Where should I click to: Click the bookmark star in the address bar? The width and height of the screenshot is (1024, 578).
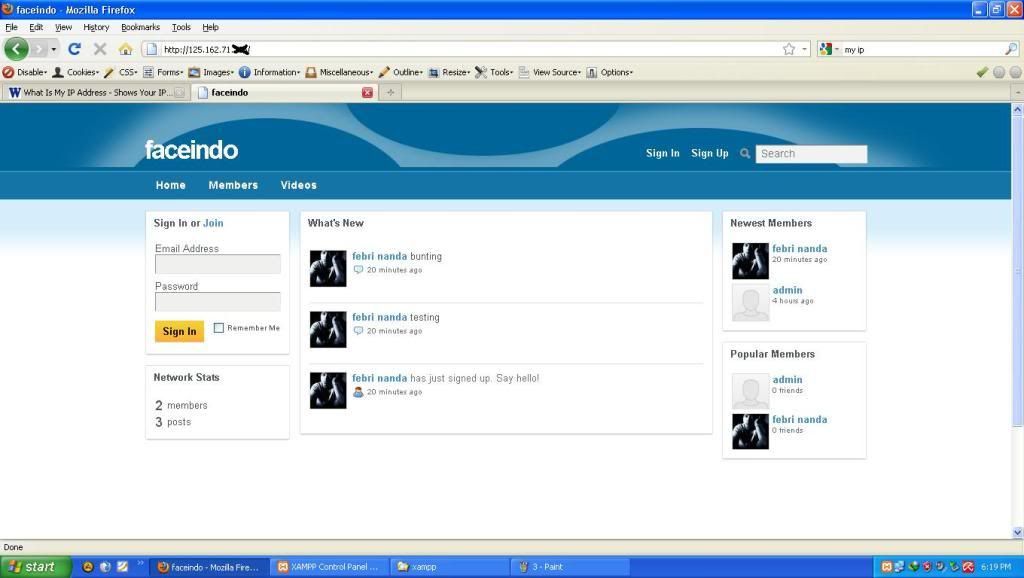789,47
